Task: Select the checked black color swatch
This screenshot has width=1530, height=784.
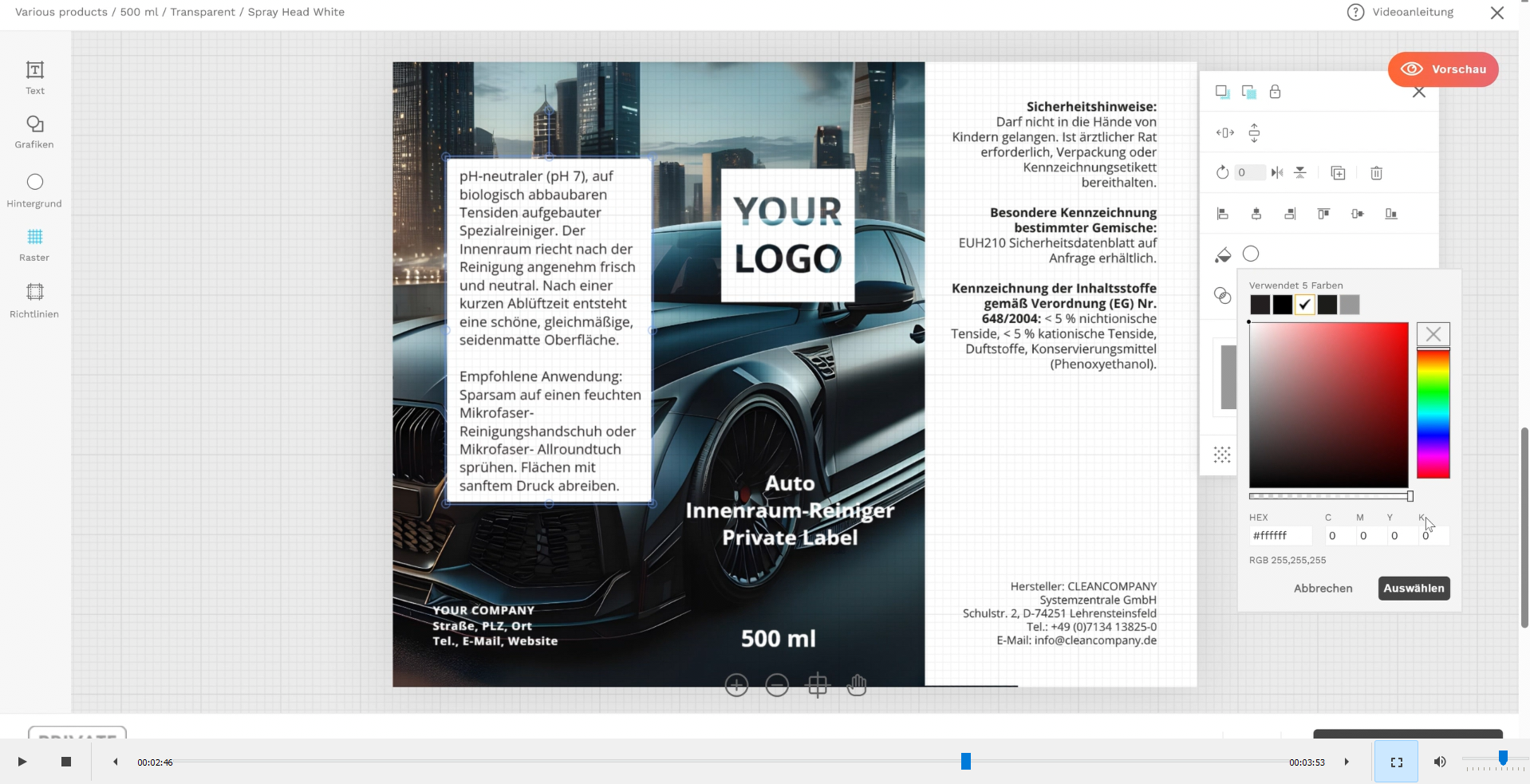Action: [1305, 305]
